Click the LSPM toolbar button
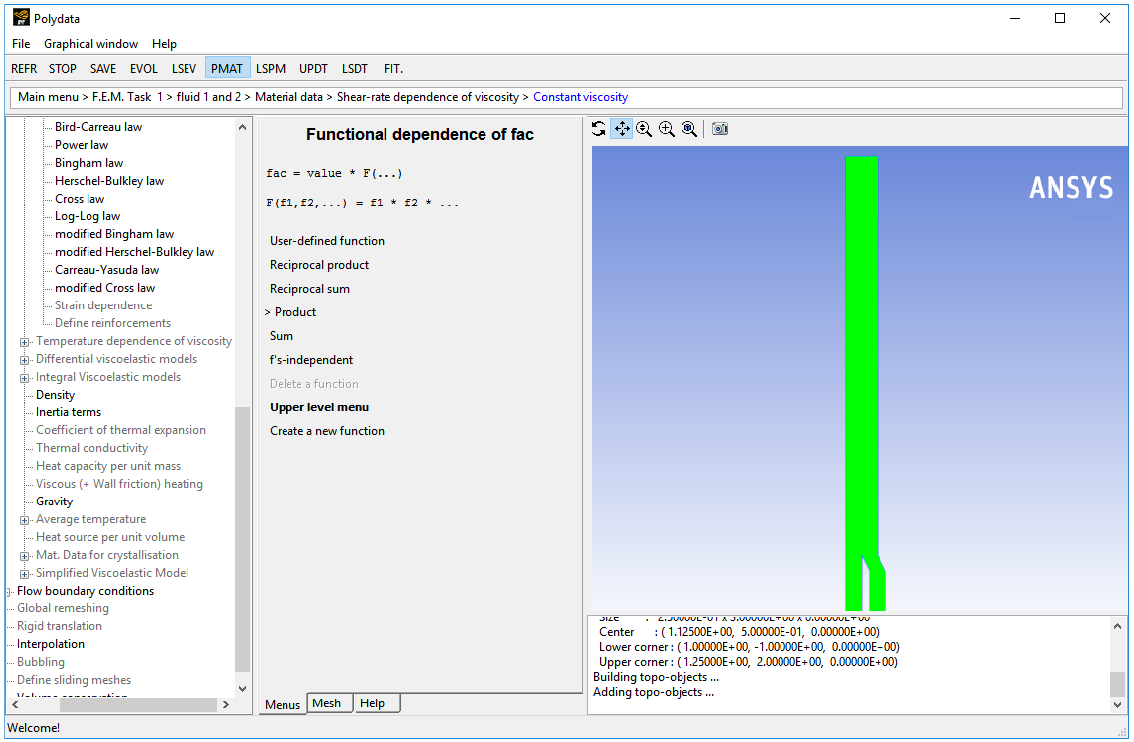This screenshot has width=1134, height=742. click(271, 69)
